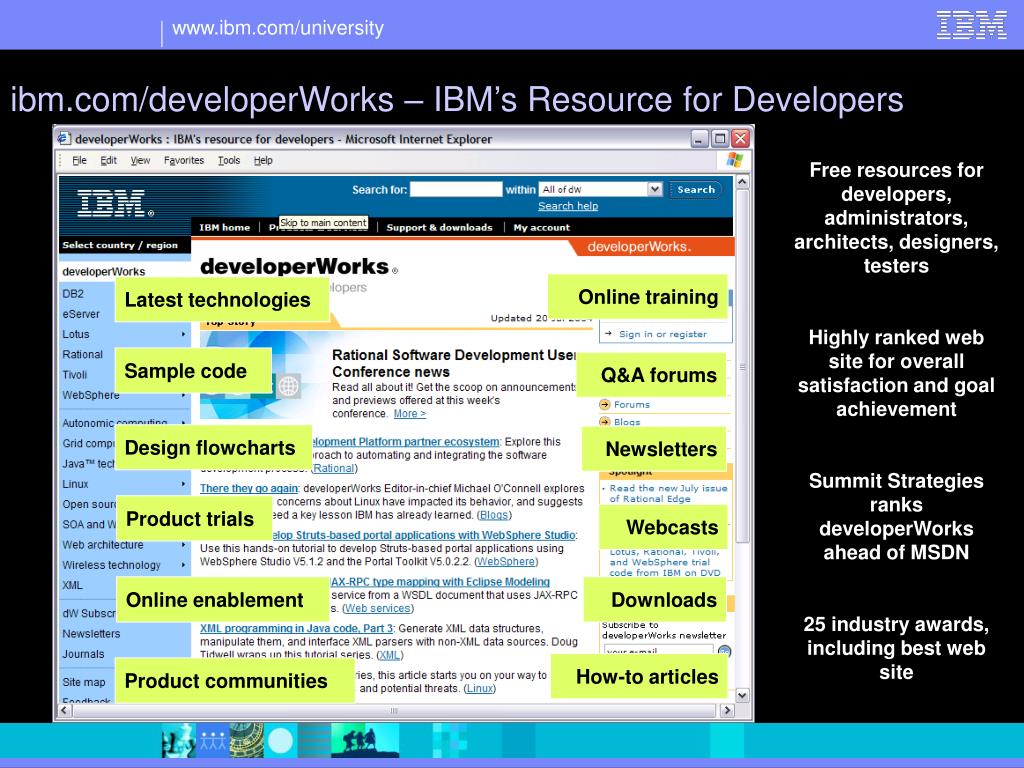The height and width of the screenshot is (768, 1024).
Task: Open Read the new July issue link
Action: [668, 493]
